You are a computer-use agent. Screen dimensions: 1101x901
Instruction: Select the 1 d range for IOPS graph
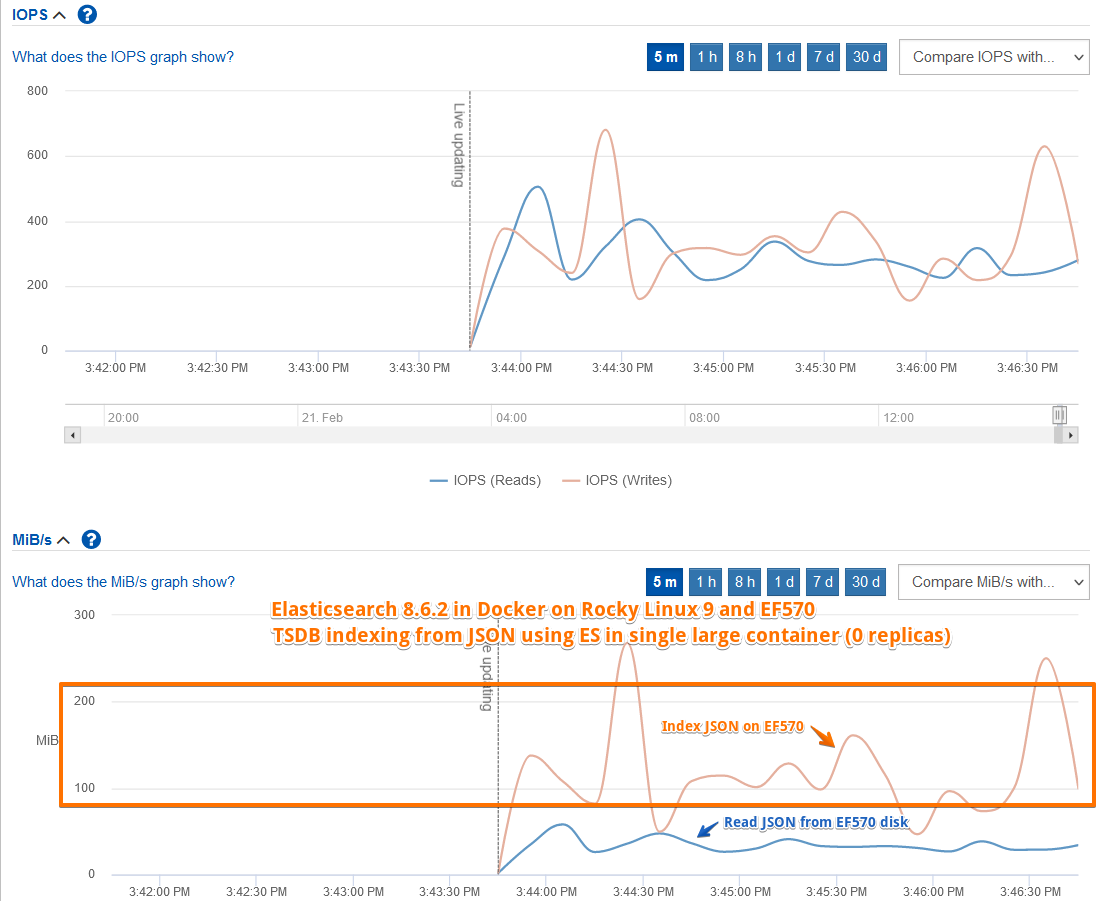pos(784,57)
